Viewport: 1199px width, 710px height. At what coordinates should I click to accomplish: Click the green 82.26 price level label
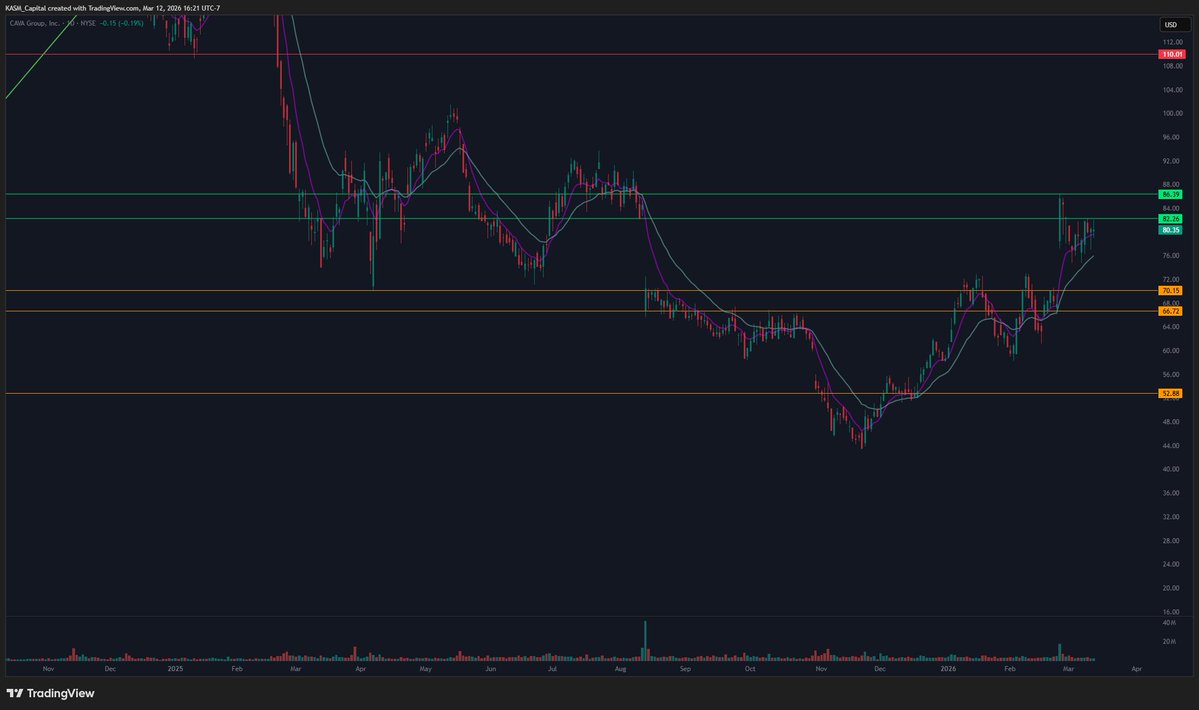pyautogui.click(x=1169, y=218)
